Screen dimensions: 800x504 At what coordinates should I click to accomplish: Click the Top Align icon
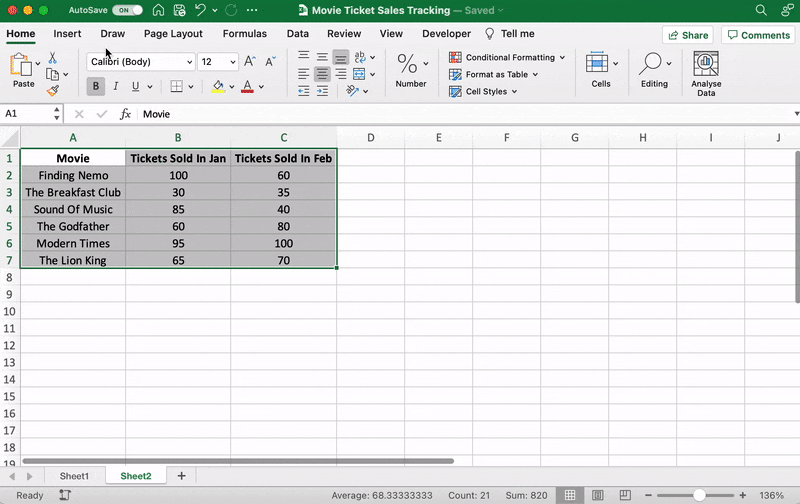click(x=304, y=57)
